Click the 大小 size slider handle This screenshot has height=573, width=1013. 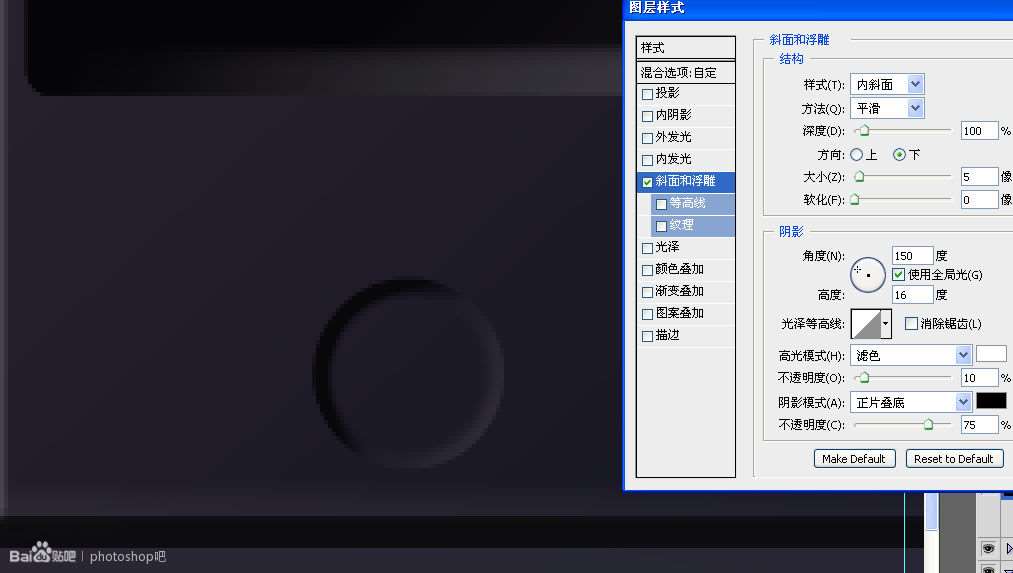[x=859, y=176]
